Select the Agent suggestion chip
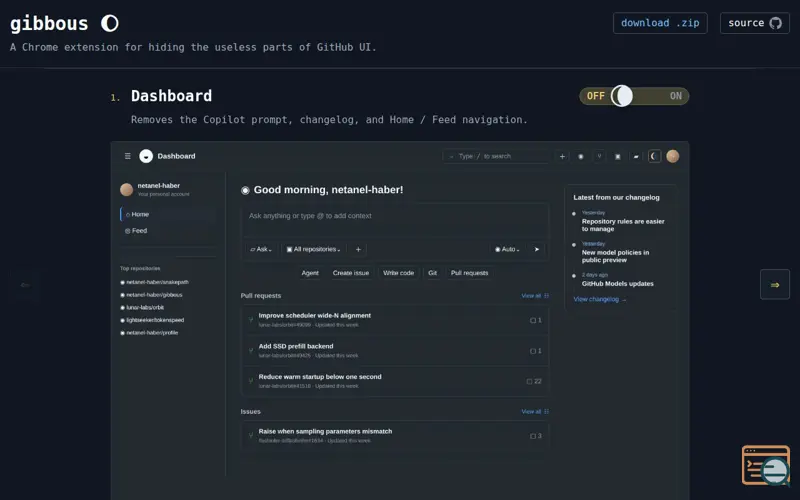Viewport: 800px width, 500px height. (x=310, y=273)
